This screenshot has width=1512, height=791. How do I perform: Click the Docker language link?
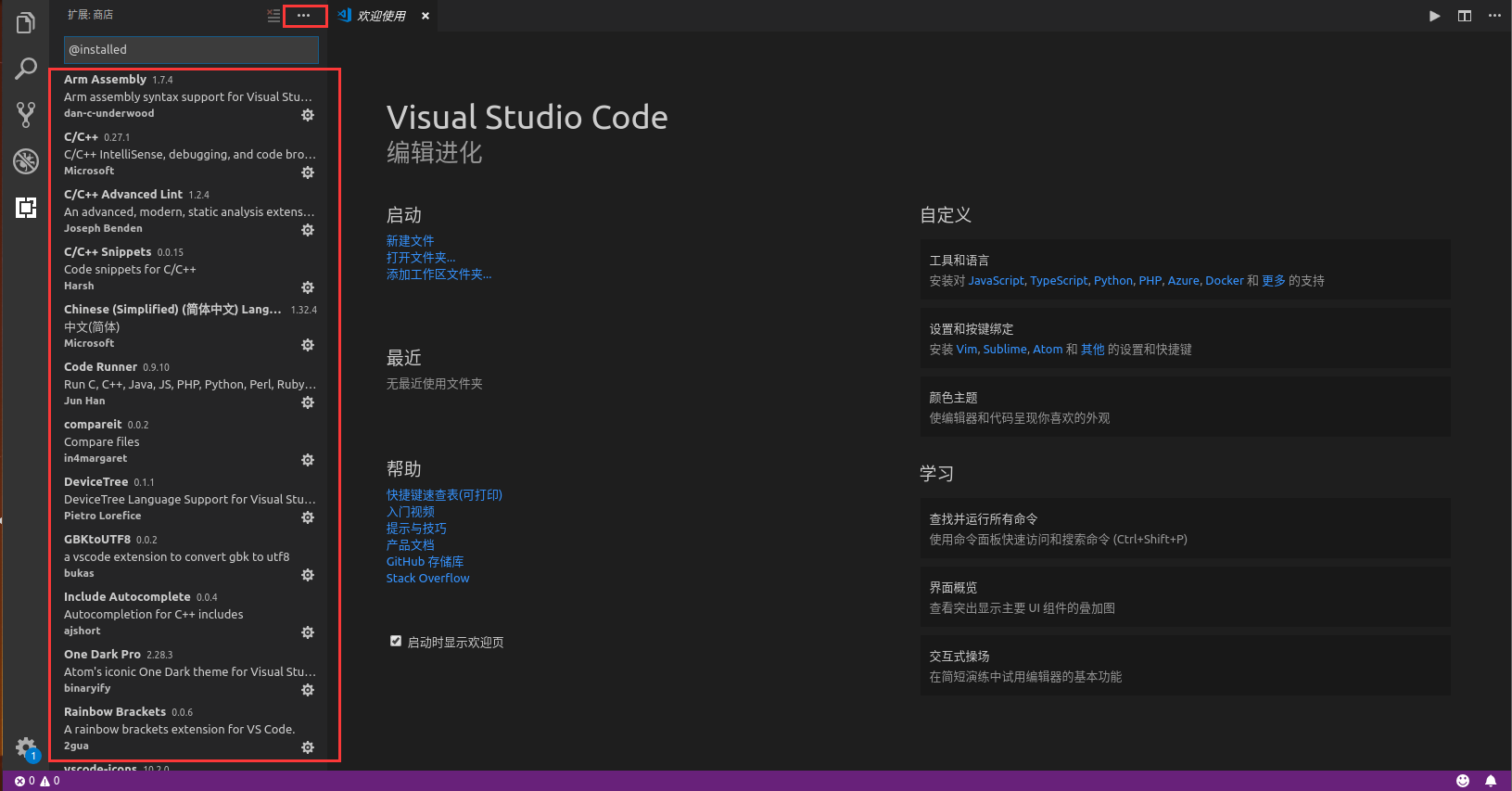point(1225,281)
